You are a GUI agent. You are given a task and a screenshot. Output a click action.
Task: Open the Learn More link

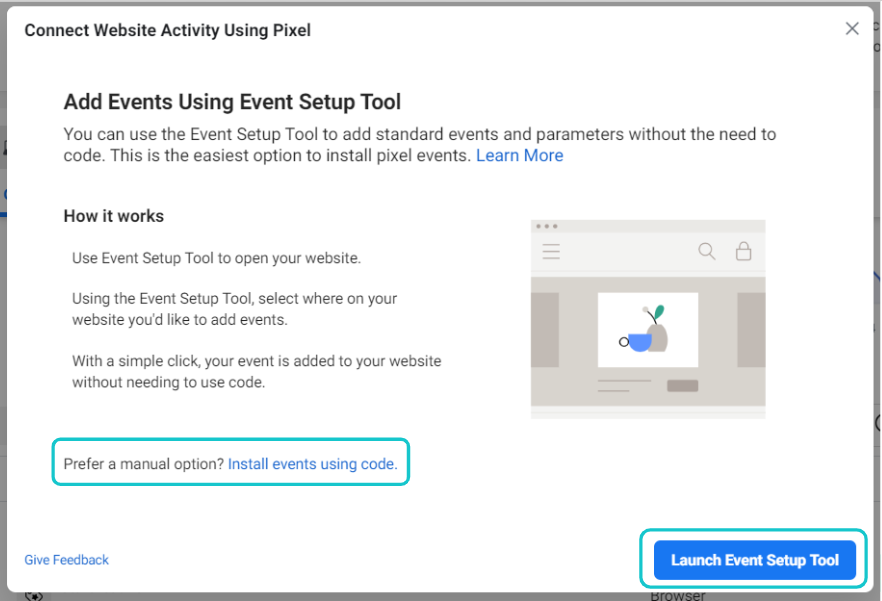click(x=519, y=155)
